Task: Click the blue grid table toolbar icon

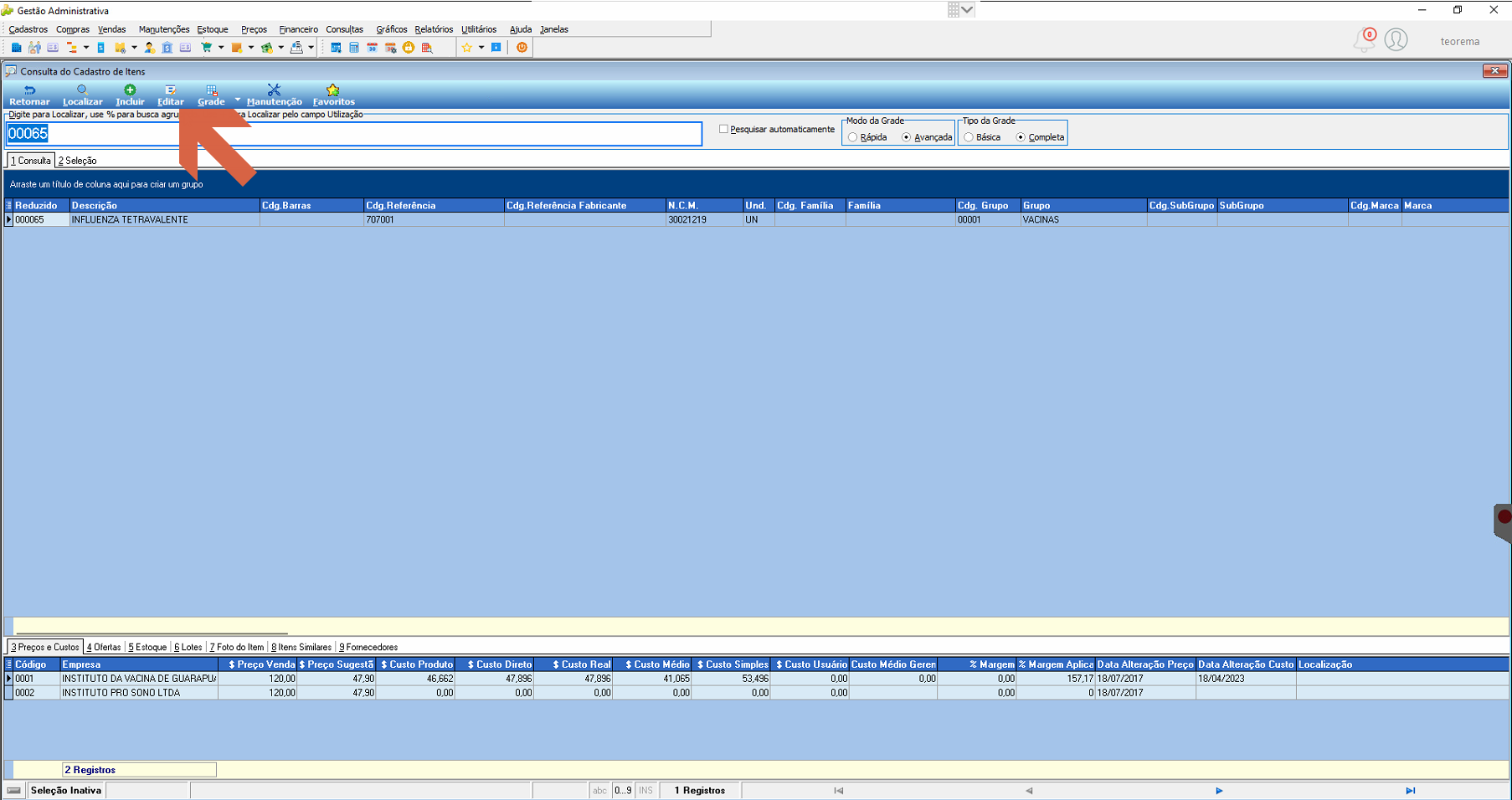Action: tap(336, 48)
